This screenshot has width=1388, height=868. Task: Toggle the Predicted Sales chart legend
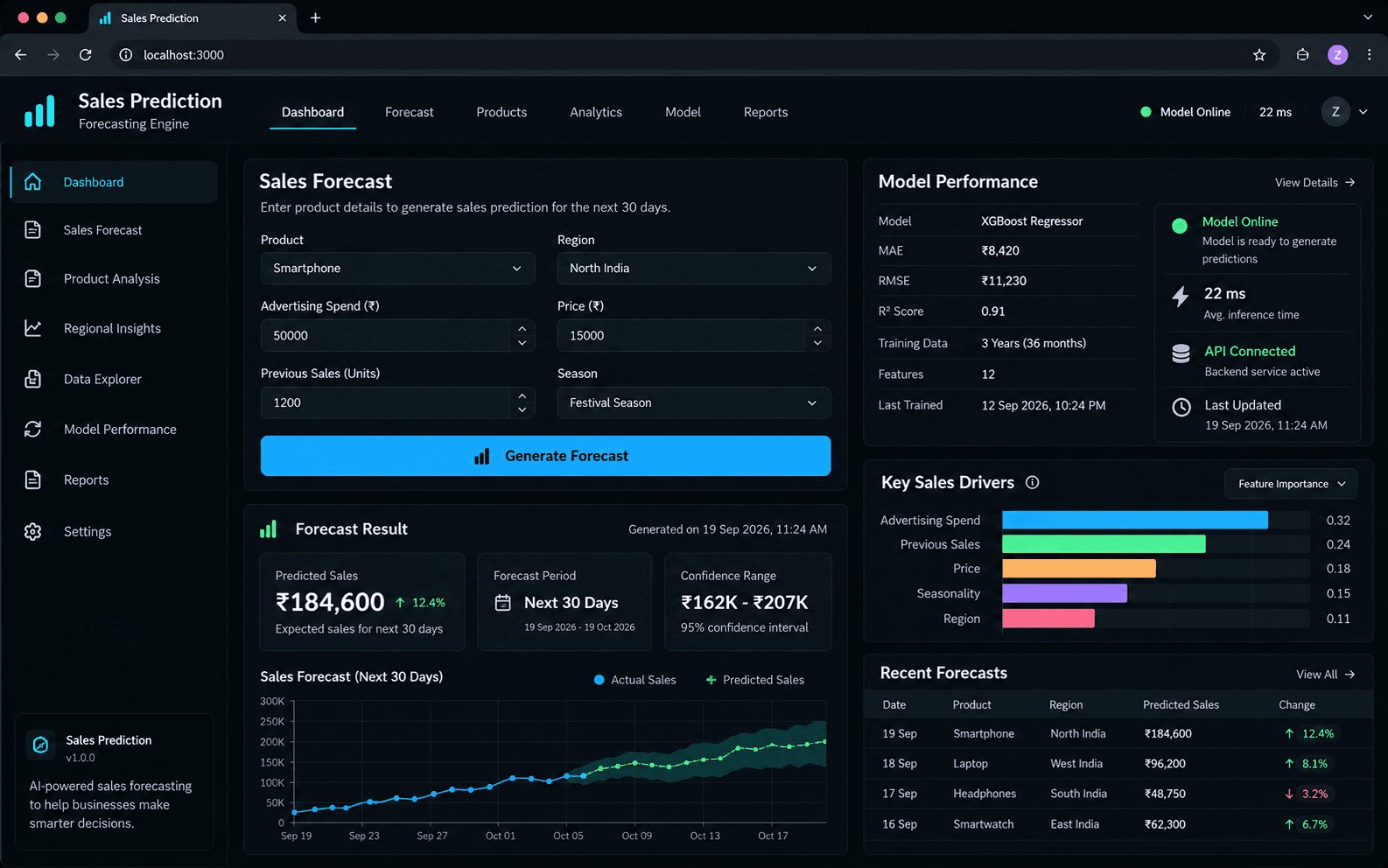[755, 680]
